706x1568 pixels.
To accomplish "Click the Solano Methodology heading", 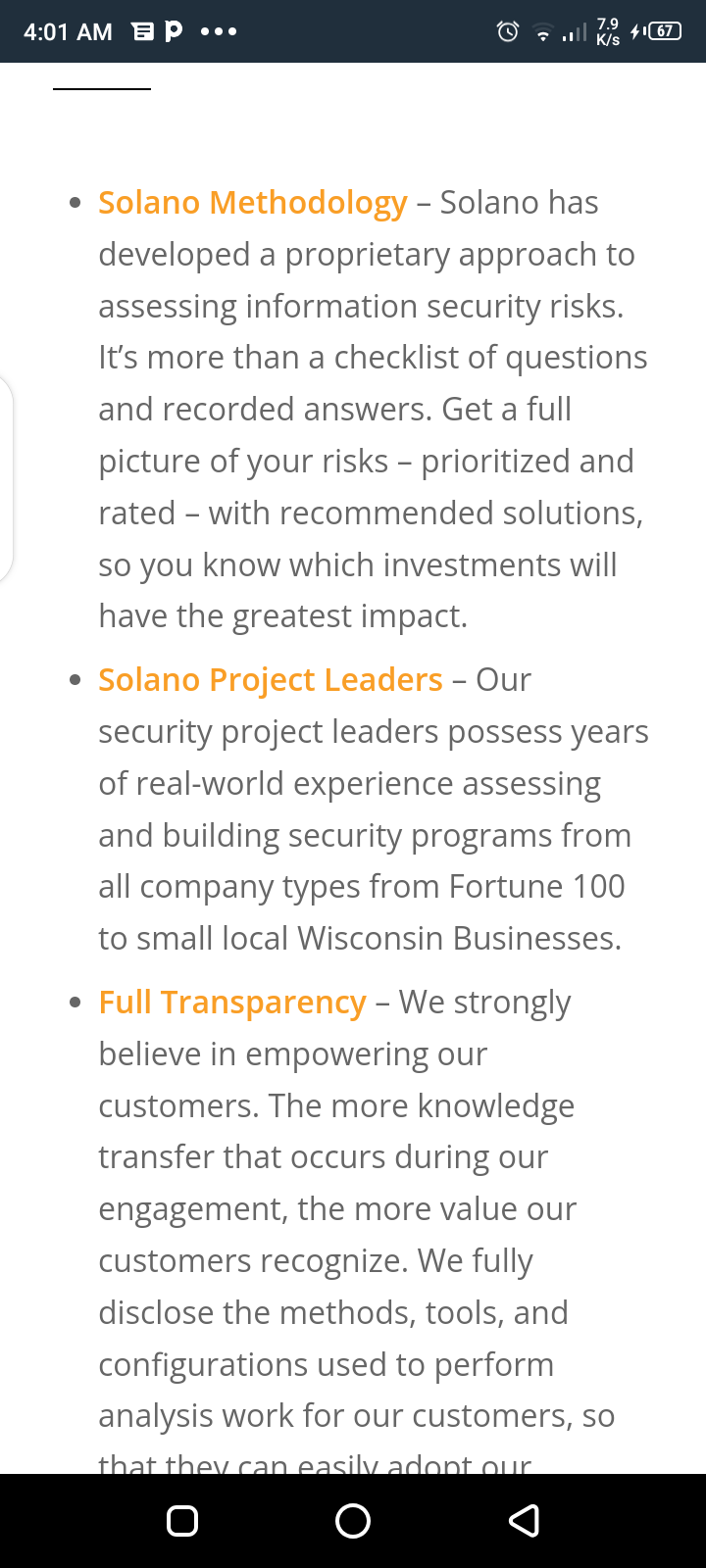I will (253, 203).
